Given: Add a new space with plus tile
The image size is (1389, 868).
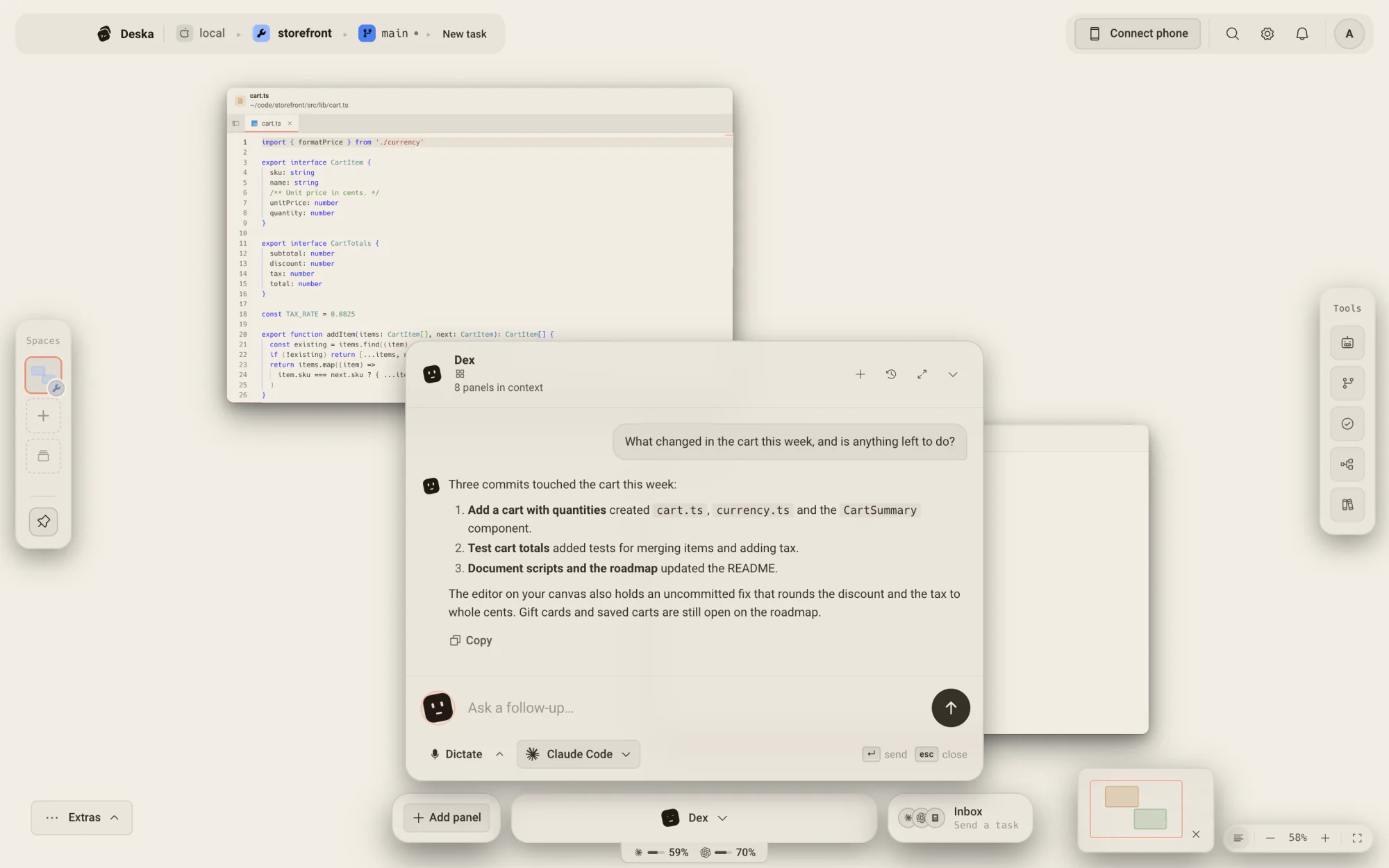Looking at the screenshot, I should pos(43,416).
